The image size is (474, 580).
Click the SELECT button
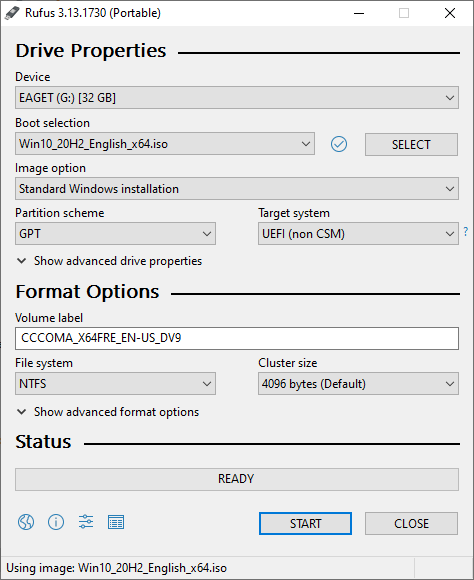[x=411, y=144]
